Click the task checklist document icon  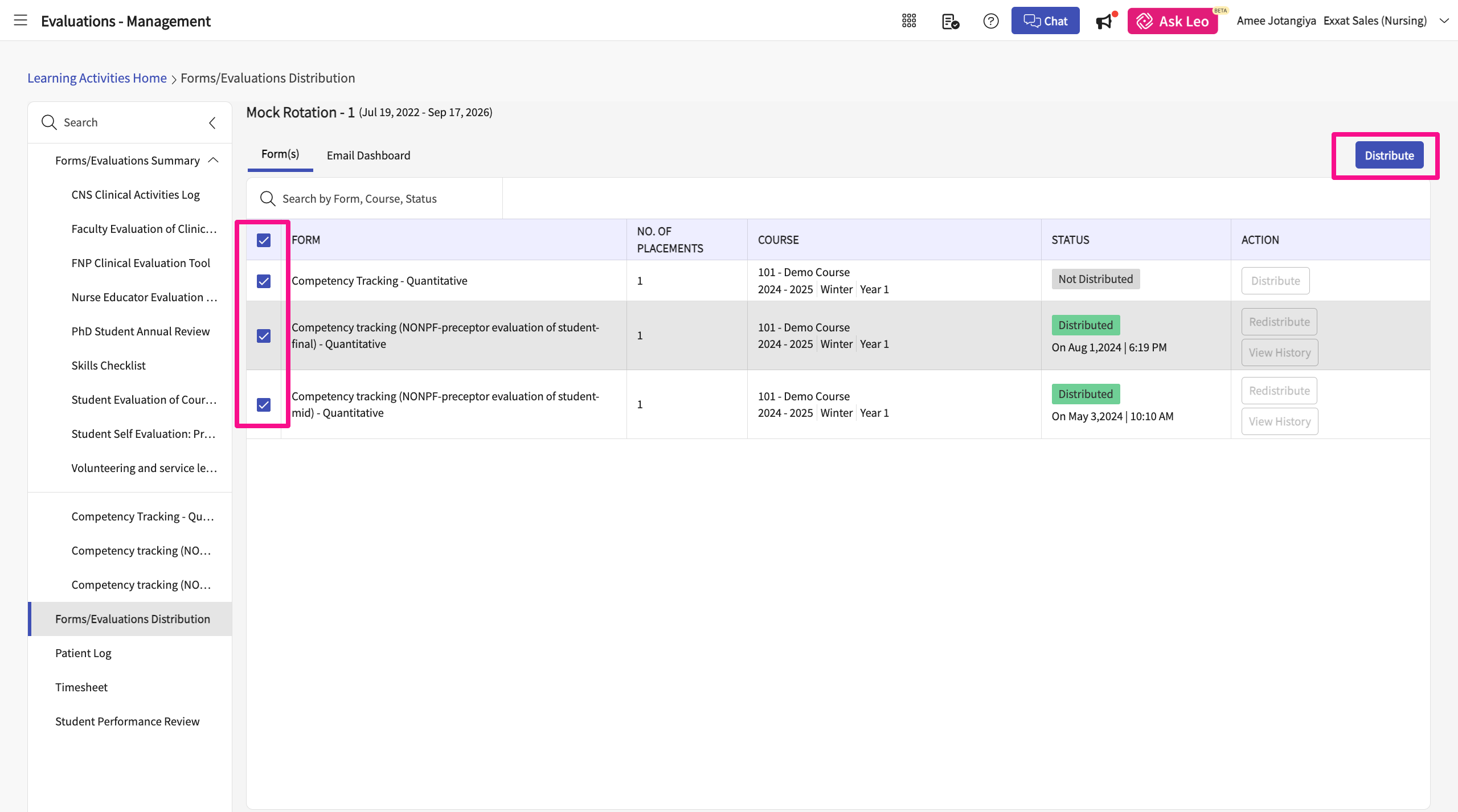[950, 22]
